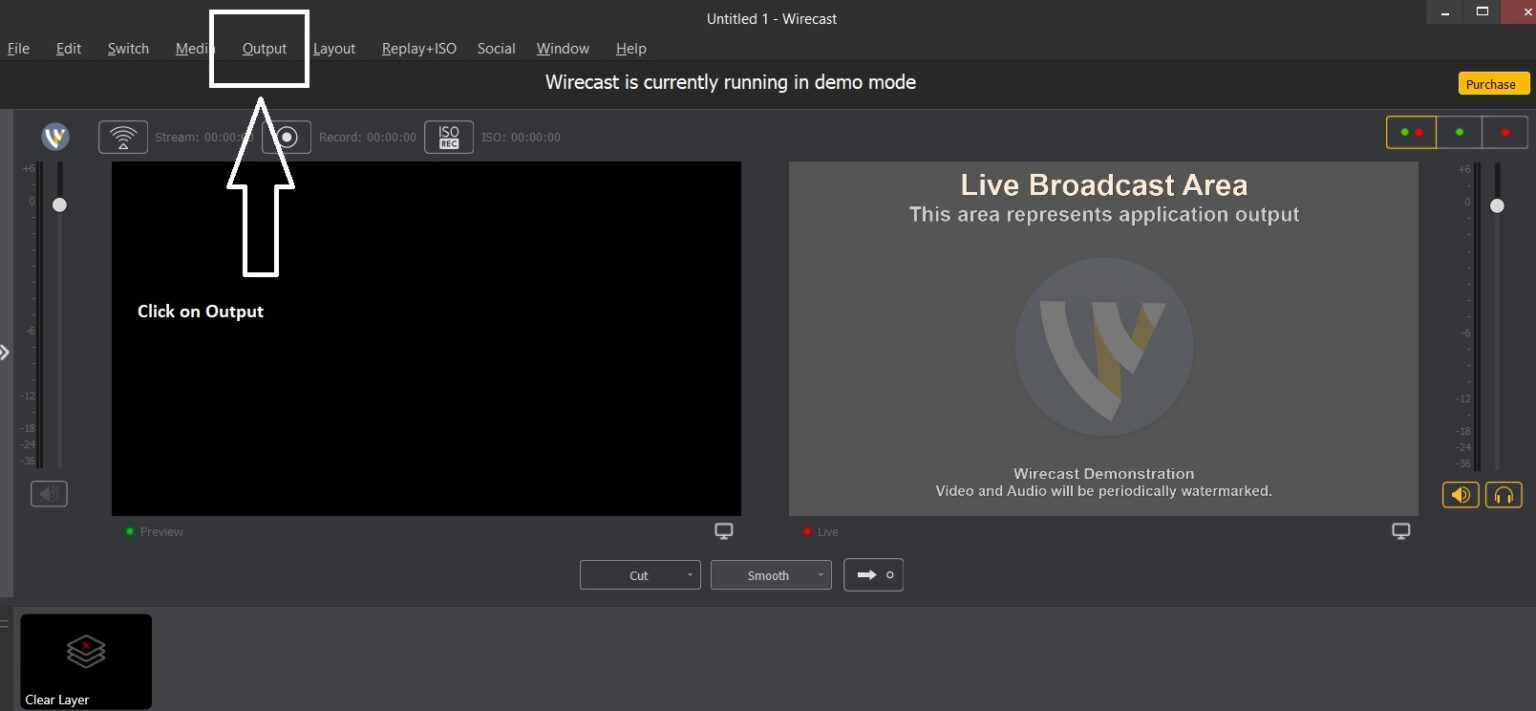Expand the Smooth transition dropdown
This screenshot has width=1536, height=711.
pos(770,575)
